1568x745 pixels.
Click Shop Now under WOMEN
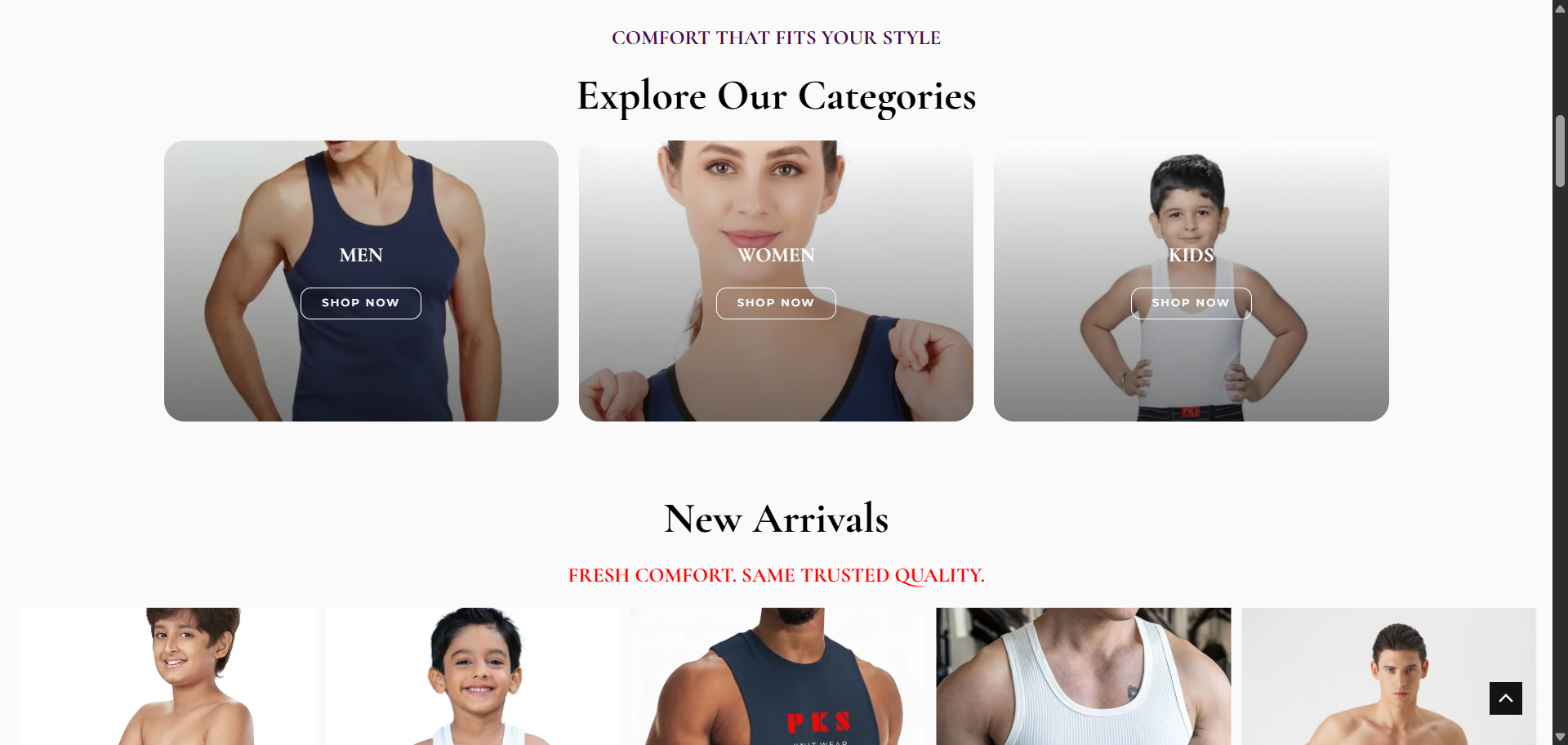pyautogui.click(x=776, y=303)
